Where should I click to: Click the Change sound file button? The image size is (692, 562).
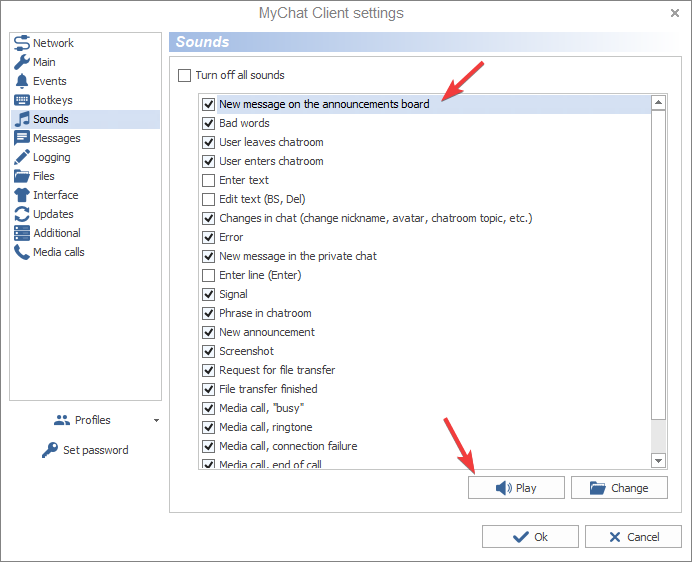(x=619, y=488)
